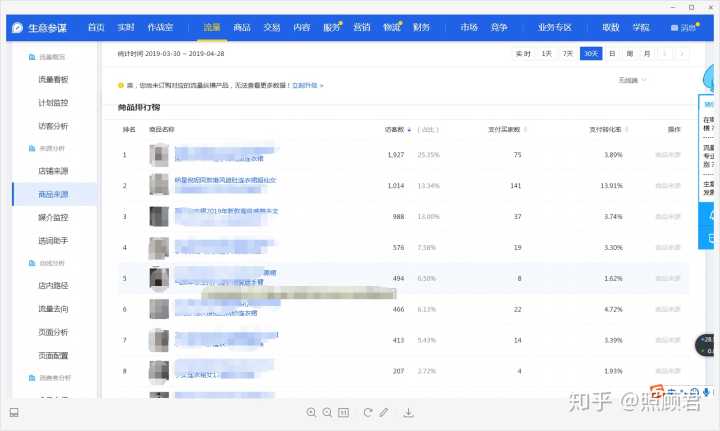Download the image via the download icon
Screen dimensions: 720x431
(408, 412)
